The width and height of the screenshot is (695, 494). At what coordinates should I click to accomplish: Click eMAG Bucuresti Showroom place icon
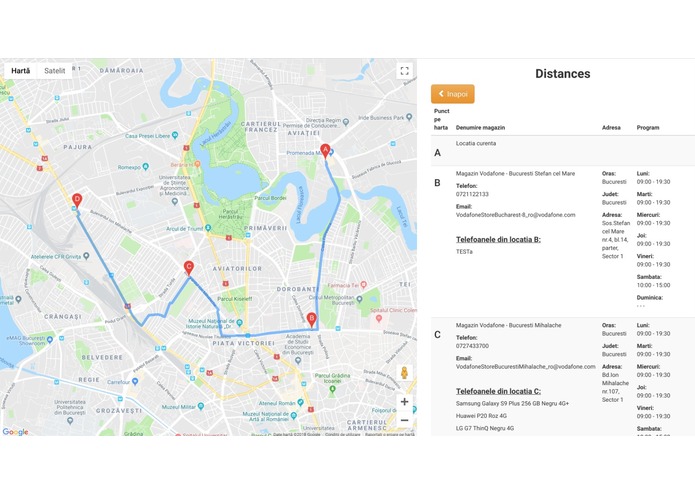click(50, 340)
